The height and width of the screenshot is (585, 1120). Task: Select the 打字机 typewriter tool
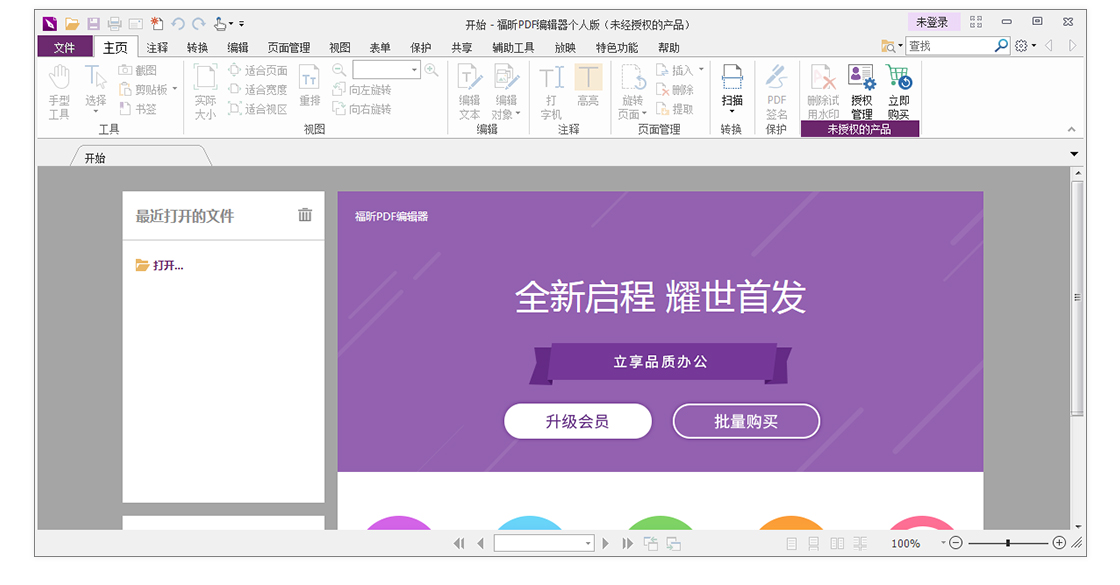click(x=551, y=92)
